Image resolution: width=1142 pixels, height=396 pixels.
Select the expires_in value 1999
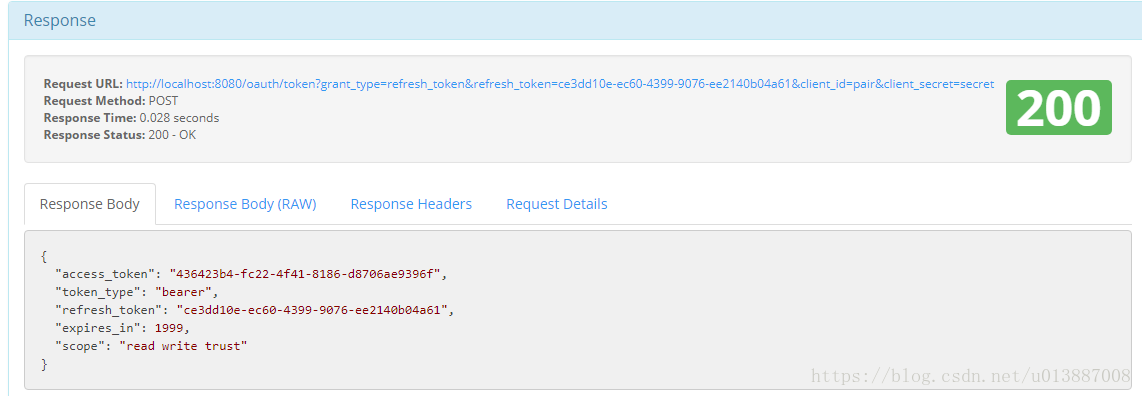pyautogui.click(x=170, y=328)
